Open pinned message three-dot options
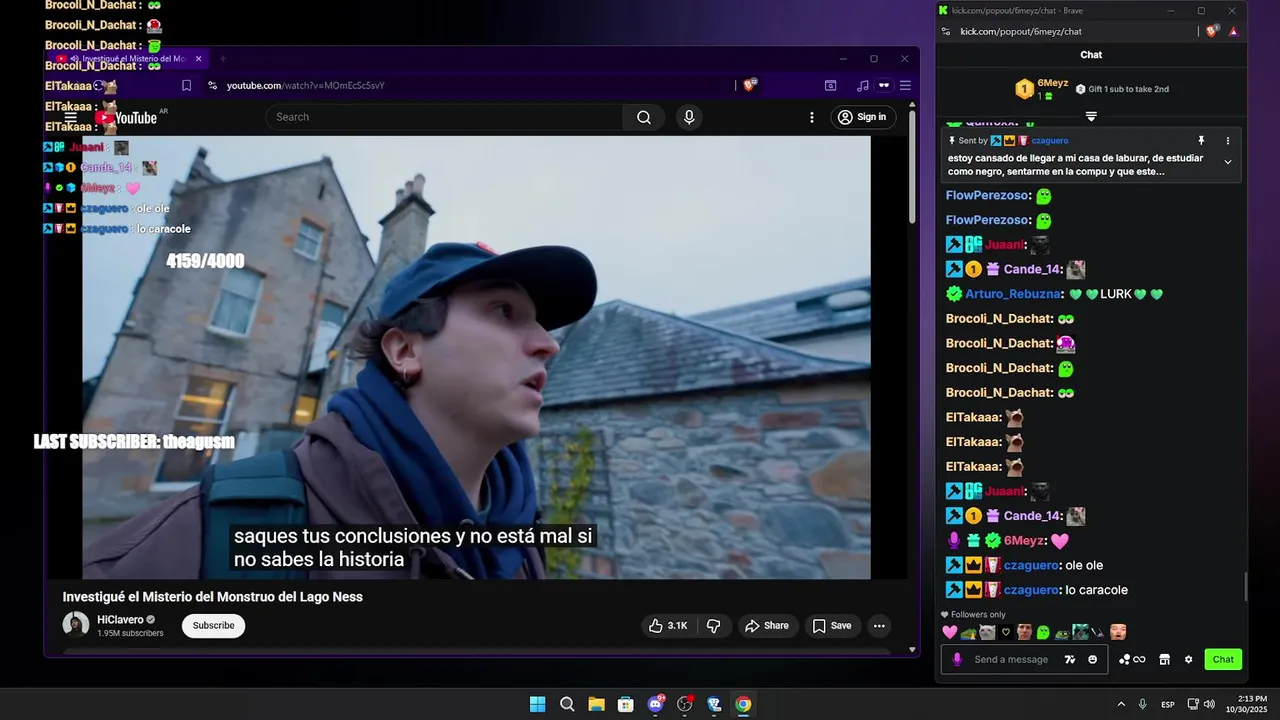This screenshot has width=1280, height=720. click(1228, 141)
